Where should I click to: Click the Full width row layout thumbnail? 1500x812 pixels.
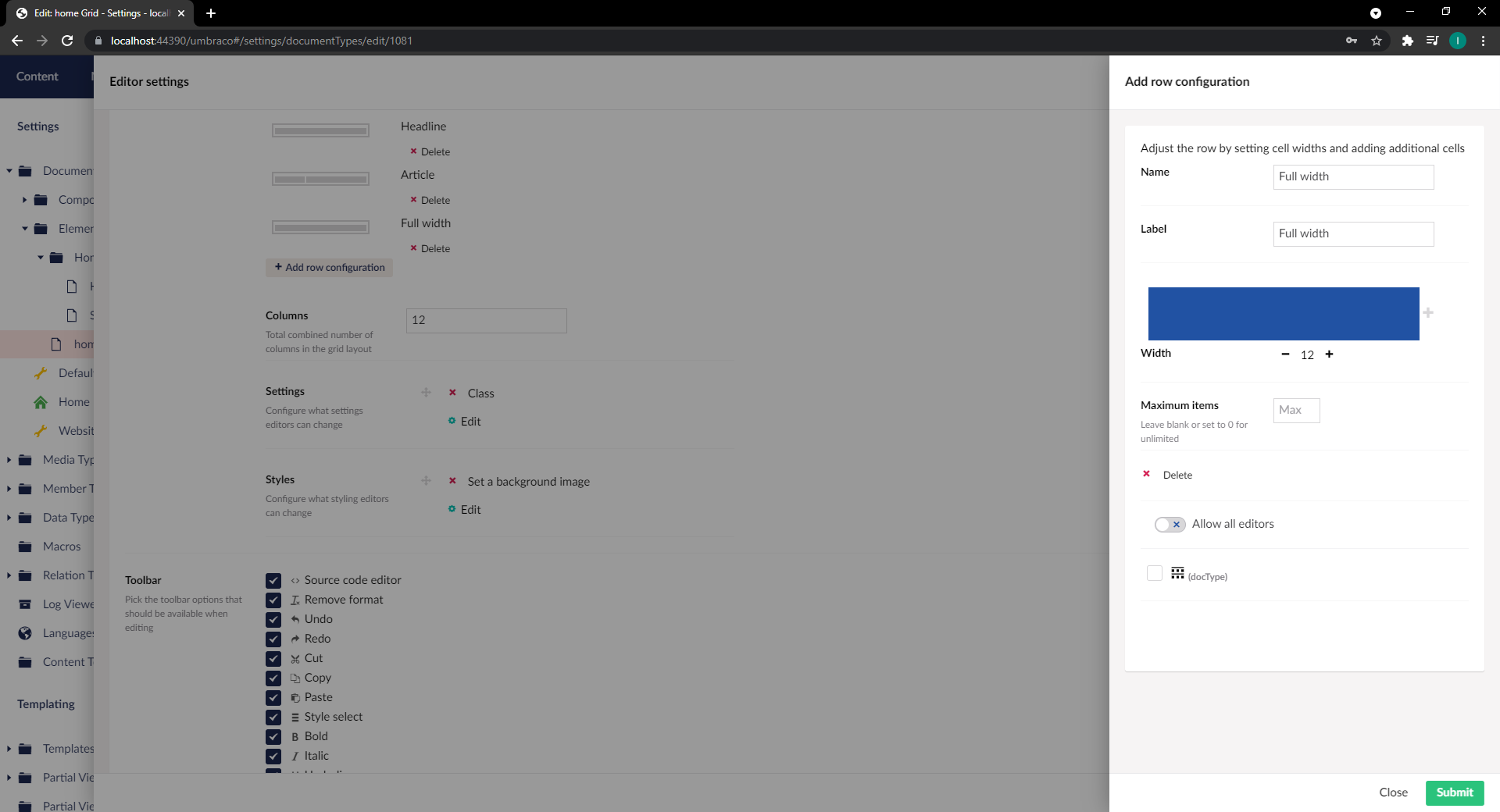coord(320,228)
